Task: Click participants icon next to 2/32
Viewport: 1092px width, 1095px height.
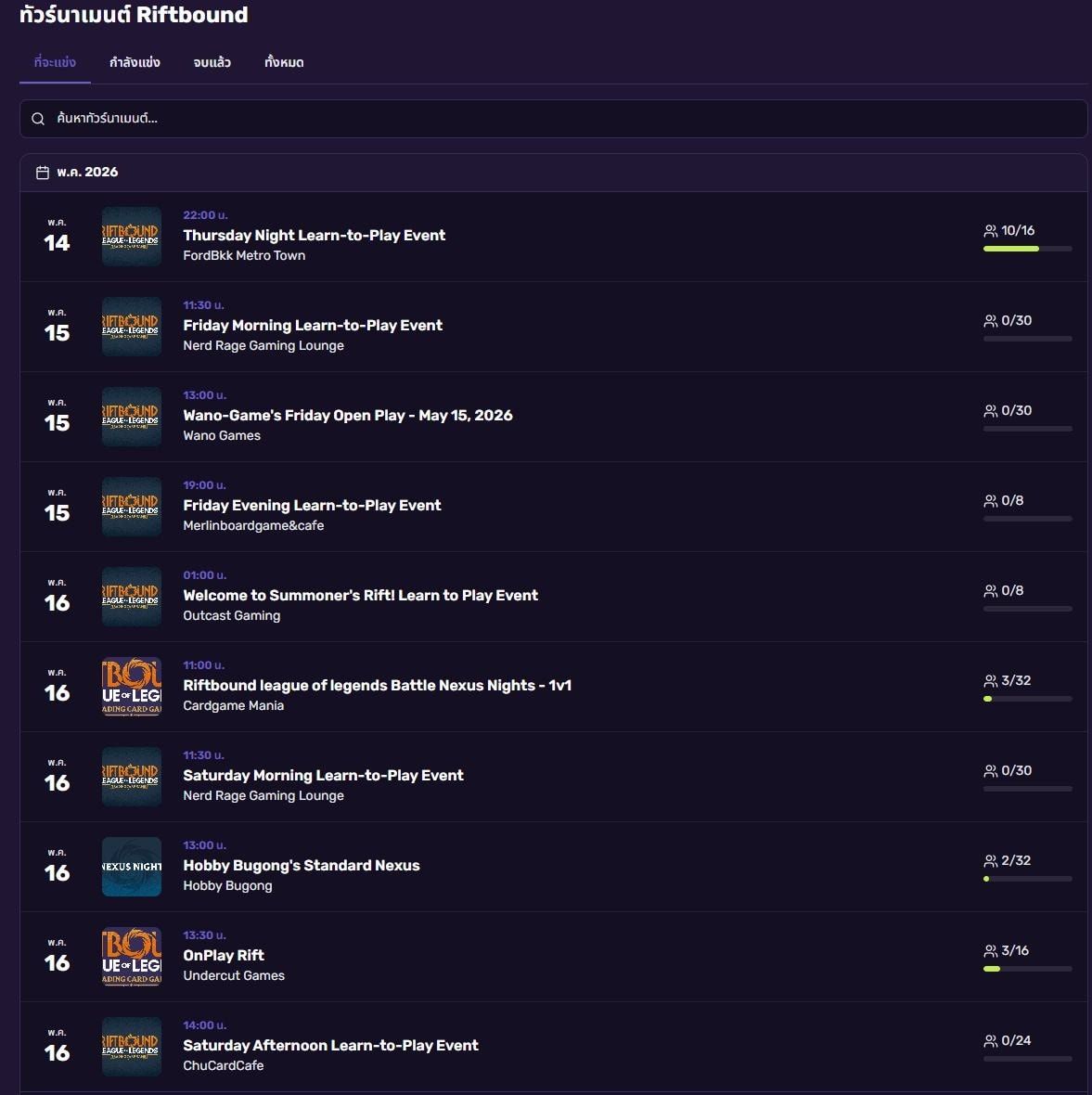Action: click(990, 861)
